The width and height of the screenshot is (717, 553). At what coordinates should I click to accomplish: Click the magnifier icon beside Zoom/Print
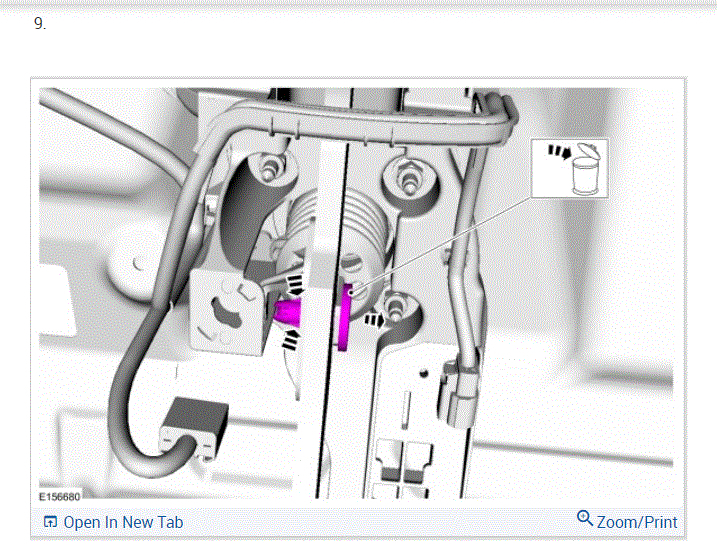[x=584, y=519]
